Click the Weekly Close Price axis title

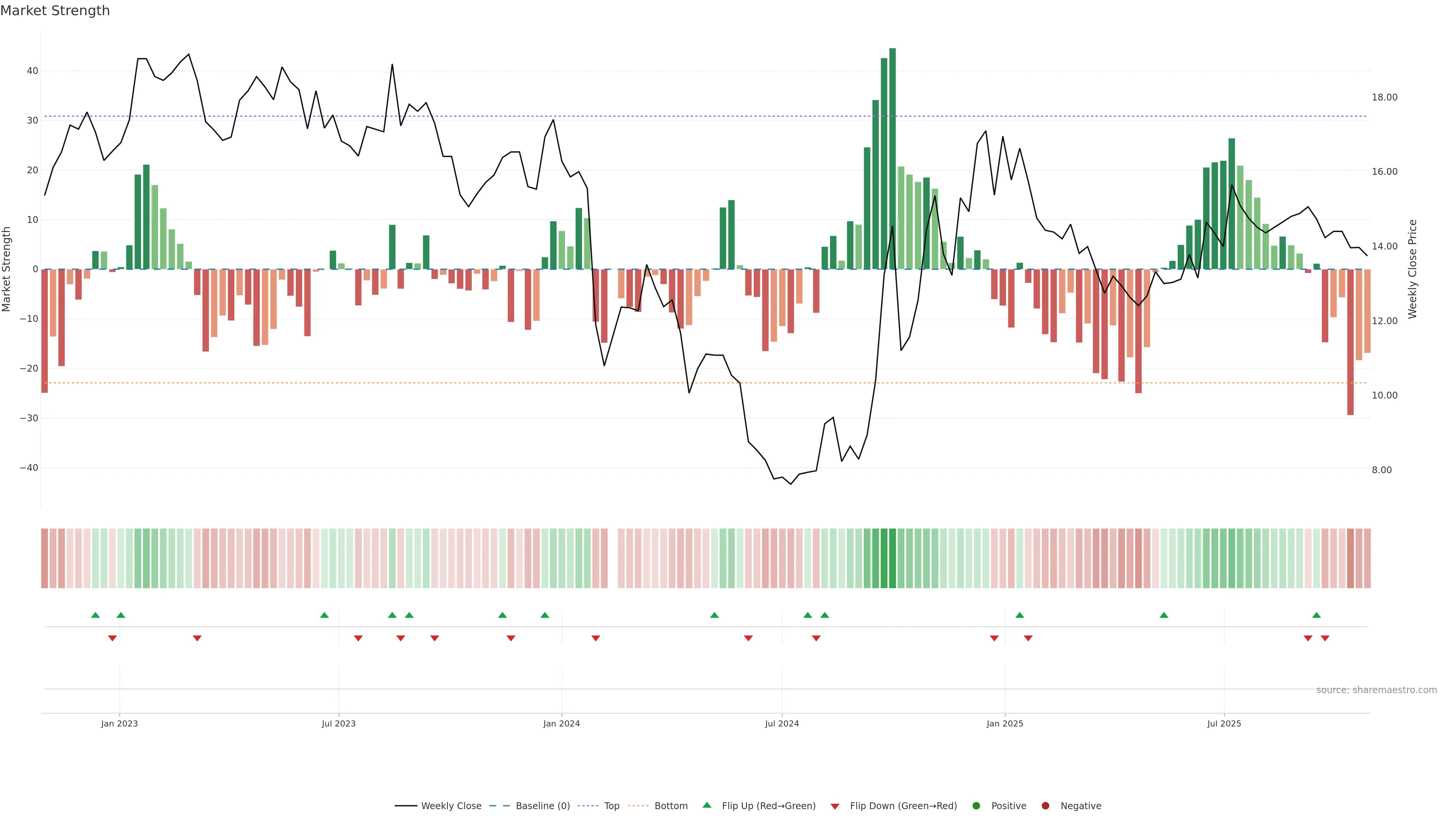click(x=1412, y=269)
